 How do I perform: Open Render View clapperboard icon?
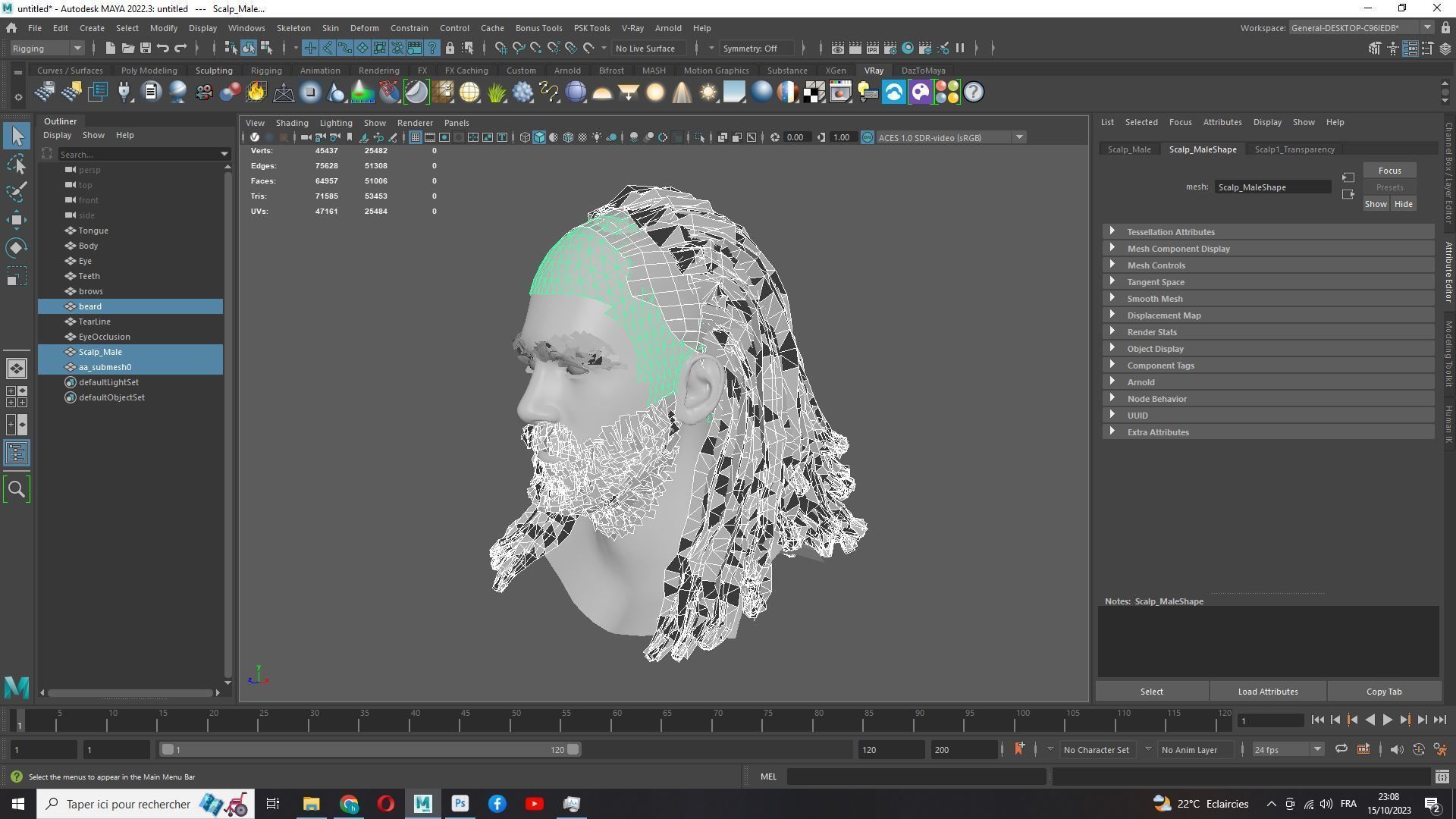837,49
